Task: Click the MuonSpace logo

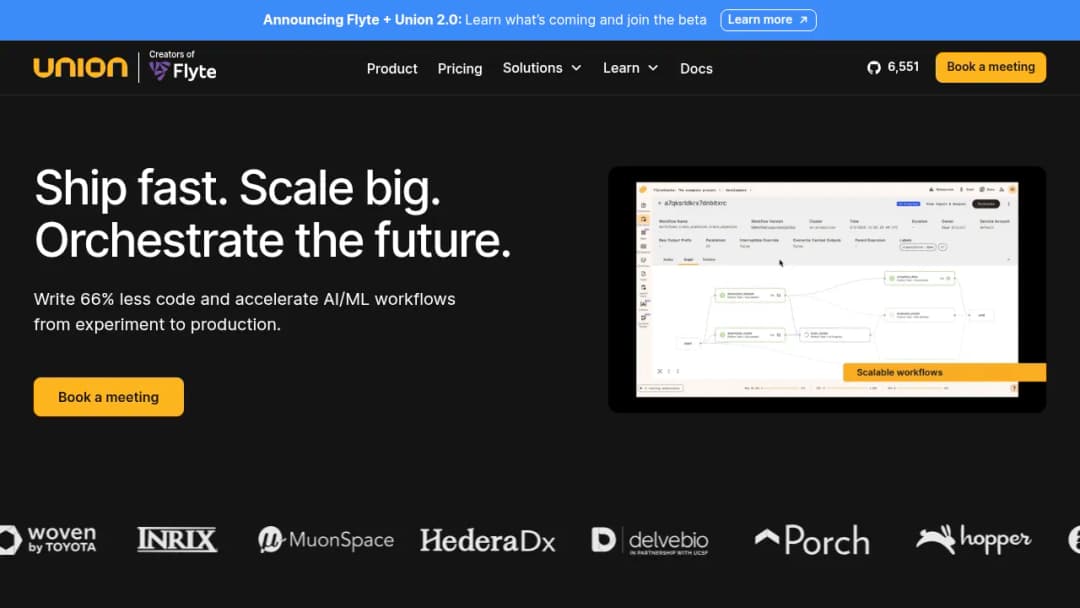Action: pyautogui.click(x=326, y=540)
